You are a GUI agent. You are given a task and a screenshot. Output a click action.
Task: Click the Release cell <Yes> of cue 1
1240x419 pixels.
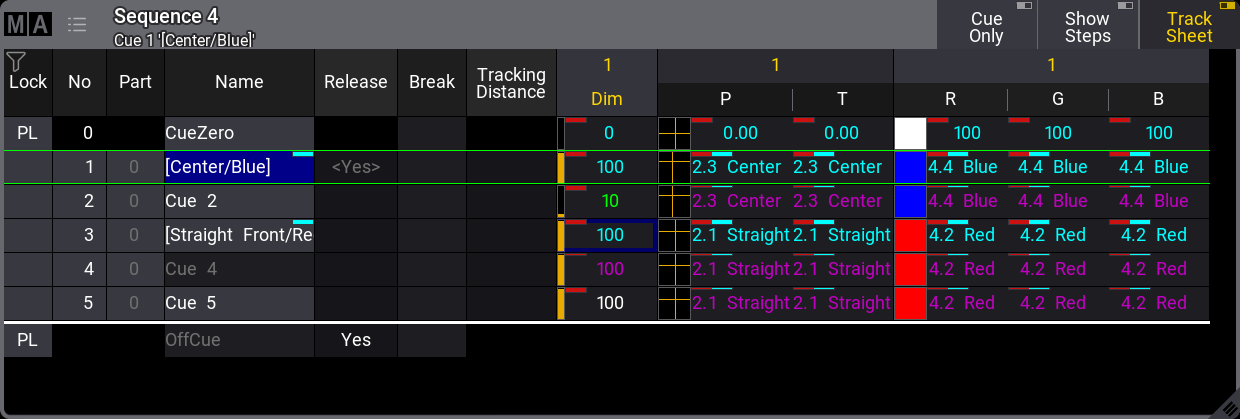coord(356,167)
